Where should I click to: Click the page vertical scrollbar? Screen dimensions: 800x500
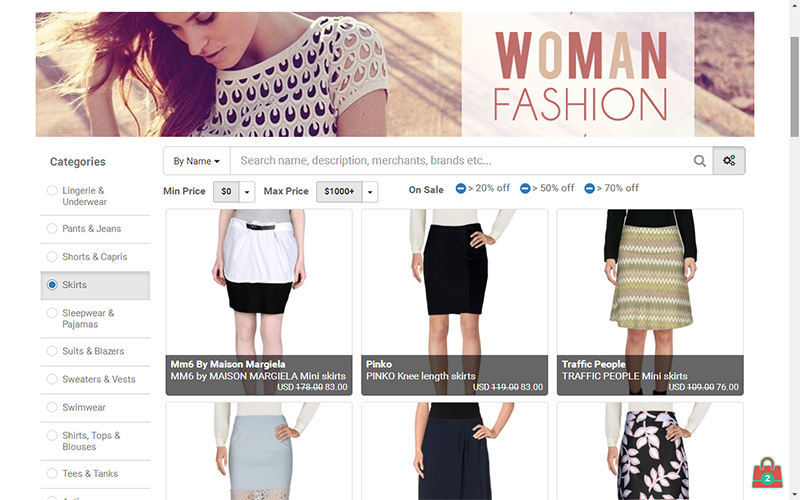[794, 87]
